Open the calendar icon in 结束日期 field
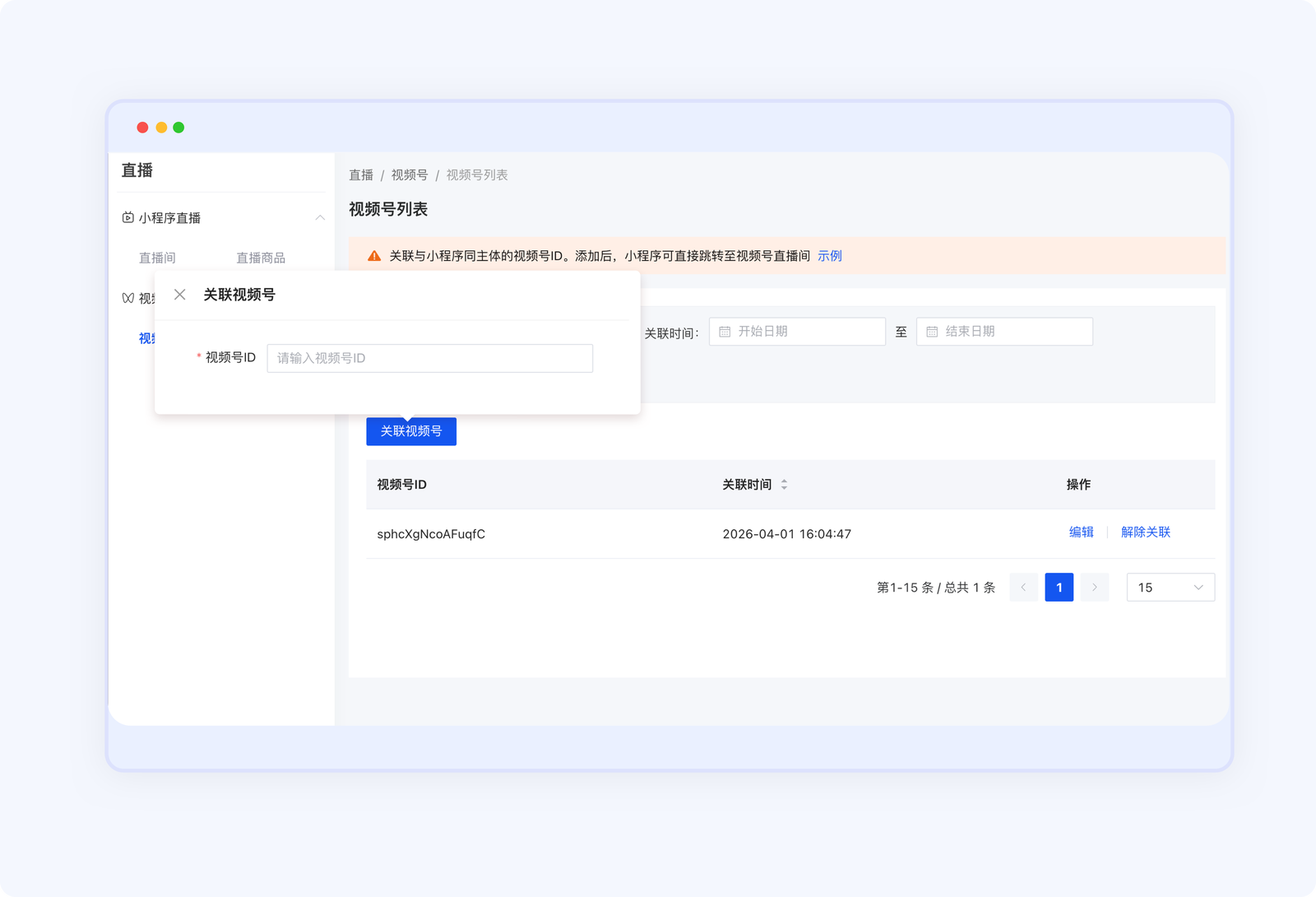Image resolution: width=1316 pixels, height=897 pixels. [x=932, y=331]
